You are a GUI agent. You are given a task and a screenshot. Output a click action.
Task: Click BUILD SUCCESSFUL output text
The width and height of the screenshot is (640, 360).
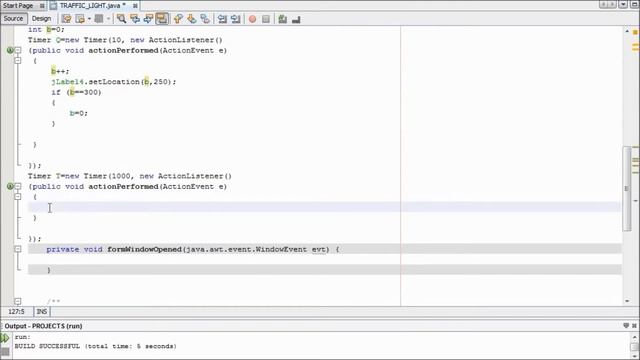click(x=96, y=346)
